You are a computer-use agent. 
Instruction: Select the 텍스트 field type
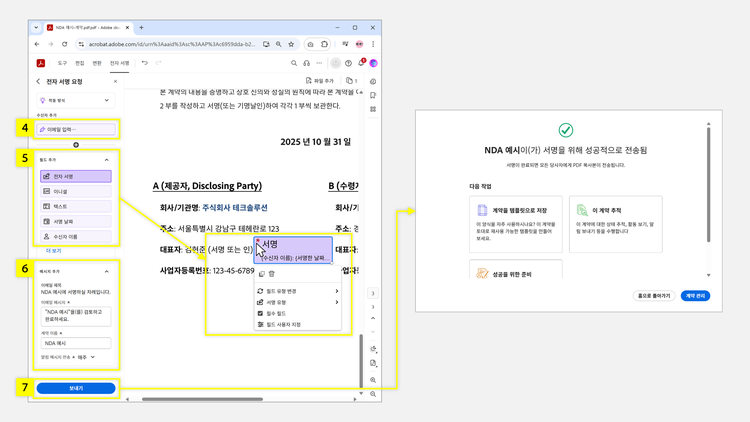76,206
